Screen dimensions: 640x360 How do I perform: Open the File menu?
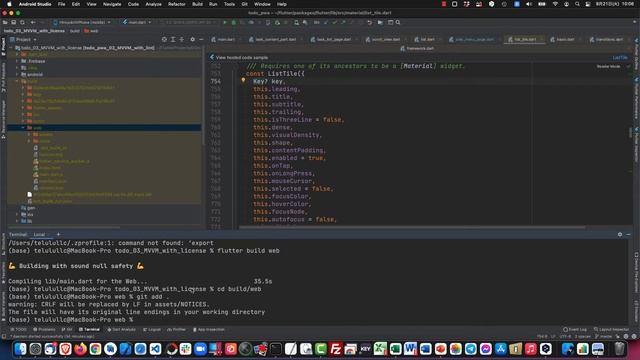(61, 4)
